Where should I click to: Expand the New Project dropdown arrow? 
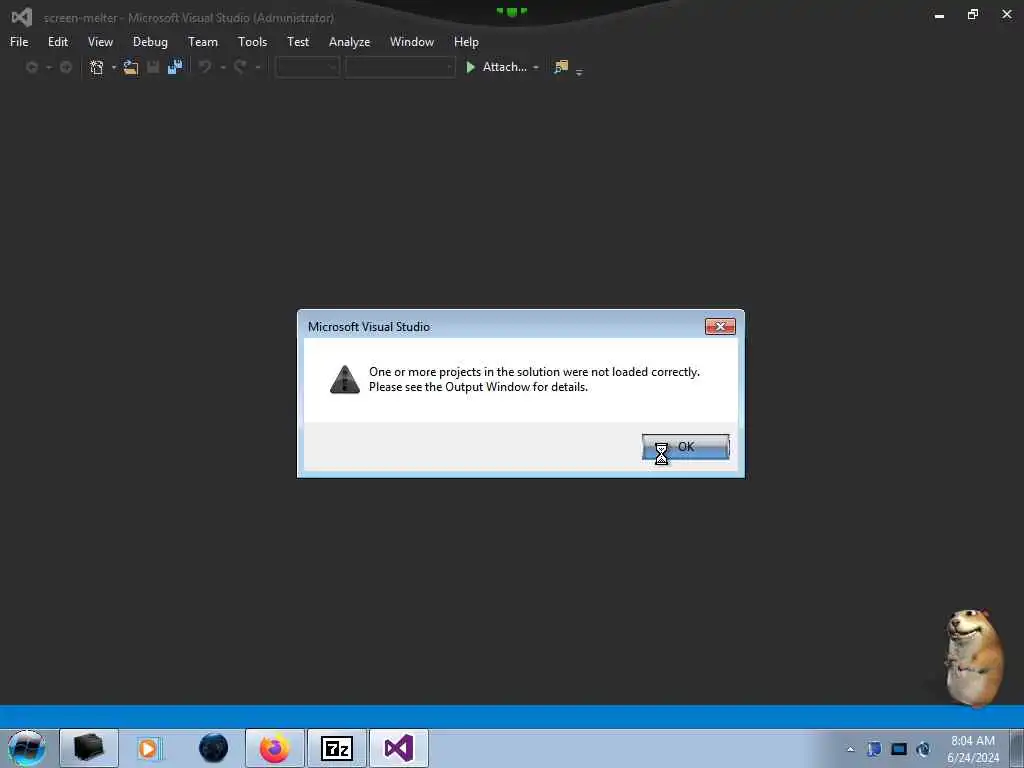click(114, 67)
